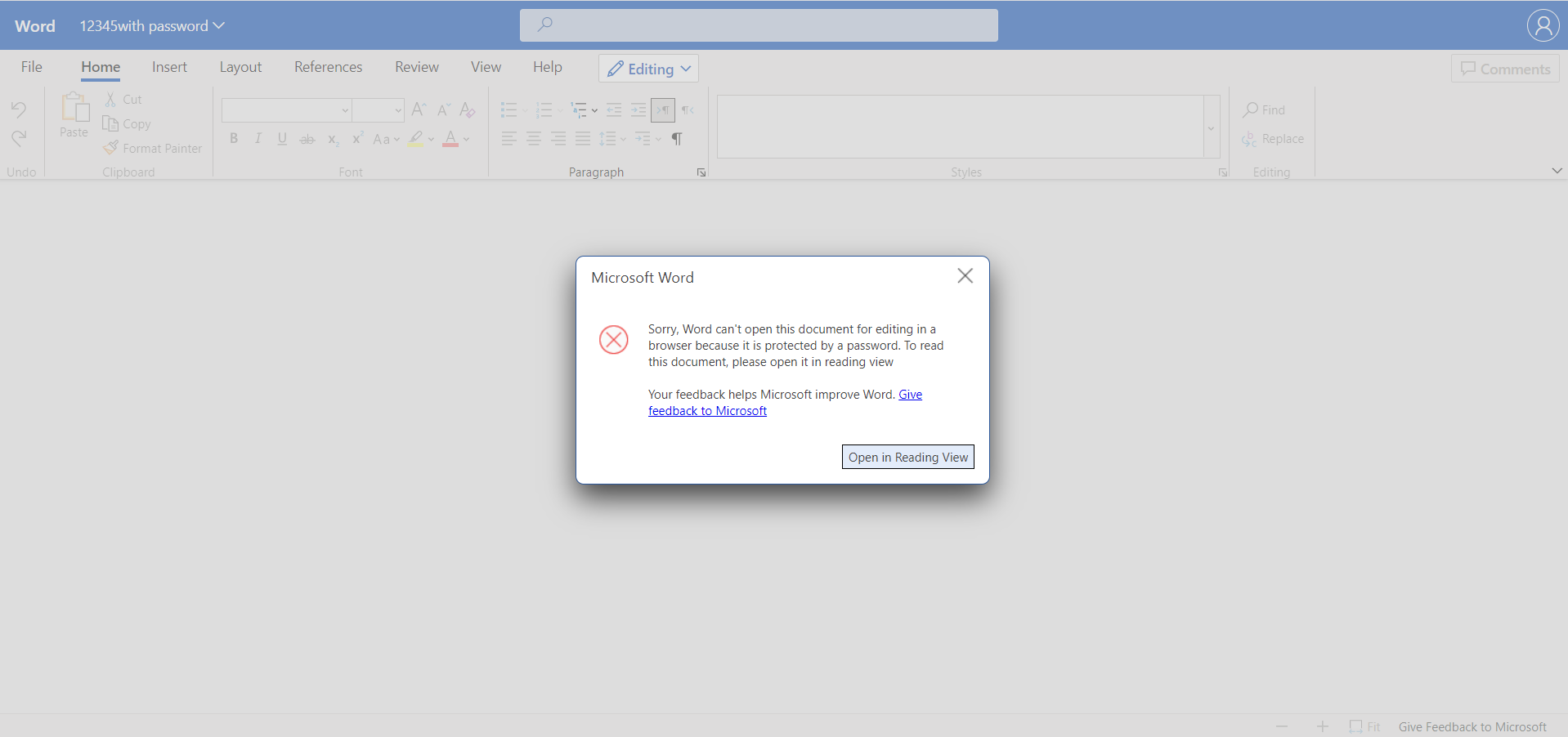Viewport: 1568px width, 737px height.
Task: Toggle Subscript formatting
Action: 334,140
